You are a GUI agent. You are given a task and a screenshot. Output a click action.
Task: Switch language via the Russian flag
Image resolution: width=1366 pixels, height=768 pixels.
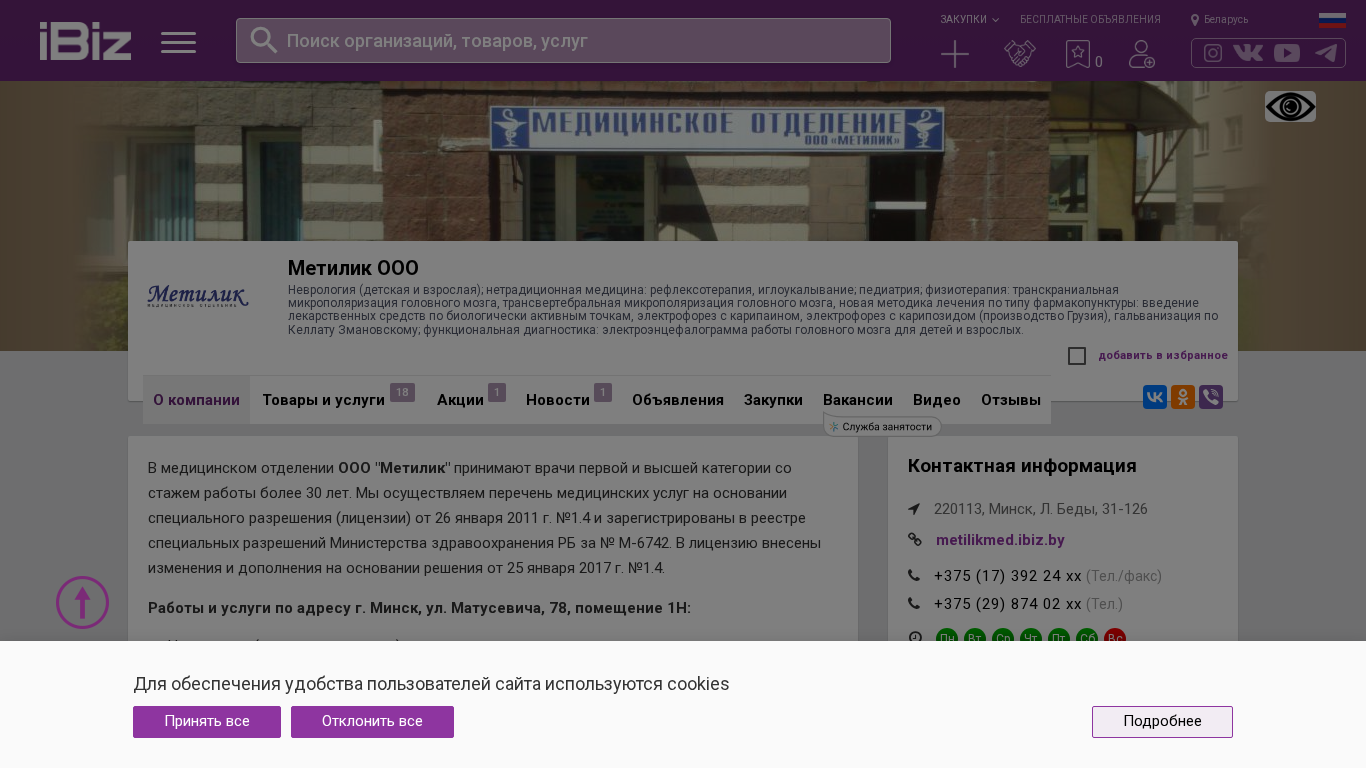[x=1332, y=20]
